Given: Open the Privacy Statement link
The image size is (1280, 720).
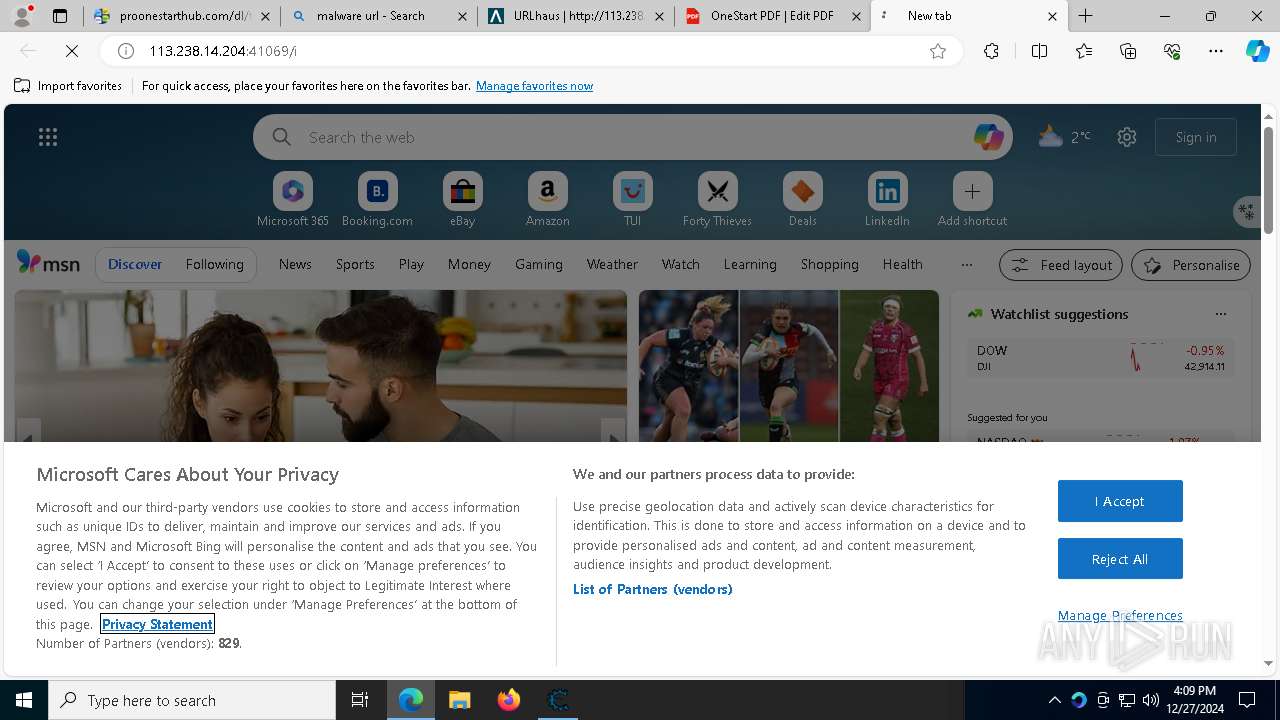Looking at the screenshot, I should coord(157,624).
